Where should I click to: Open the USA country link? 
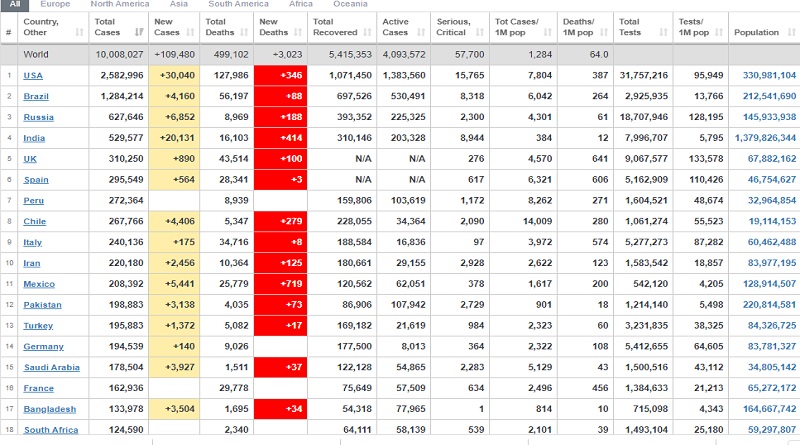33,76
